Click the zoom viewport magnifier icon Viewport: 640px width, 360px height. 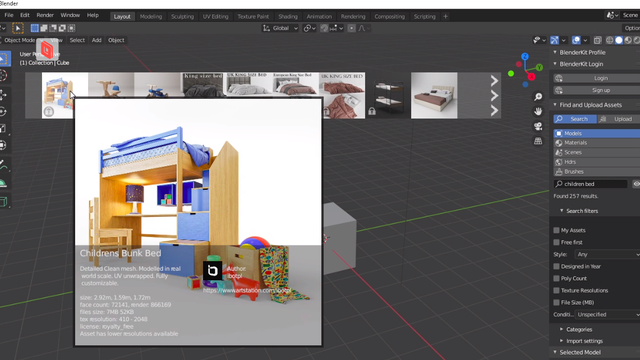point(538,97)
